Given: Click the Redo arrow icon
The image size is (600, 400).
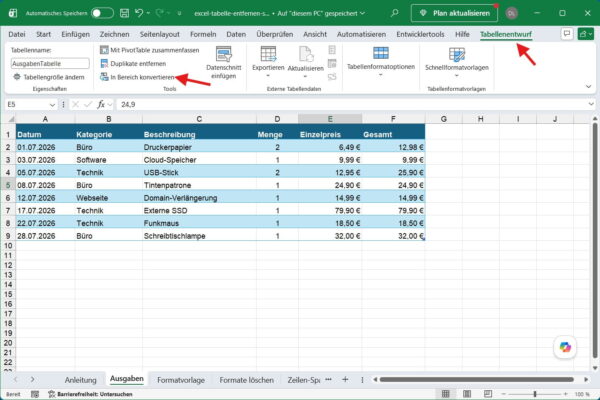Looking at the screenshot, I should pos(160,13).
